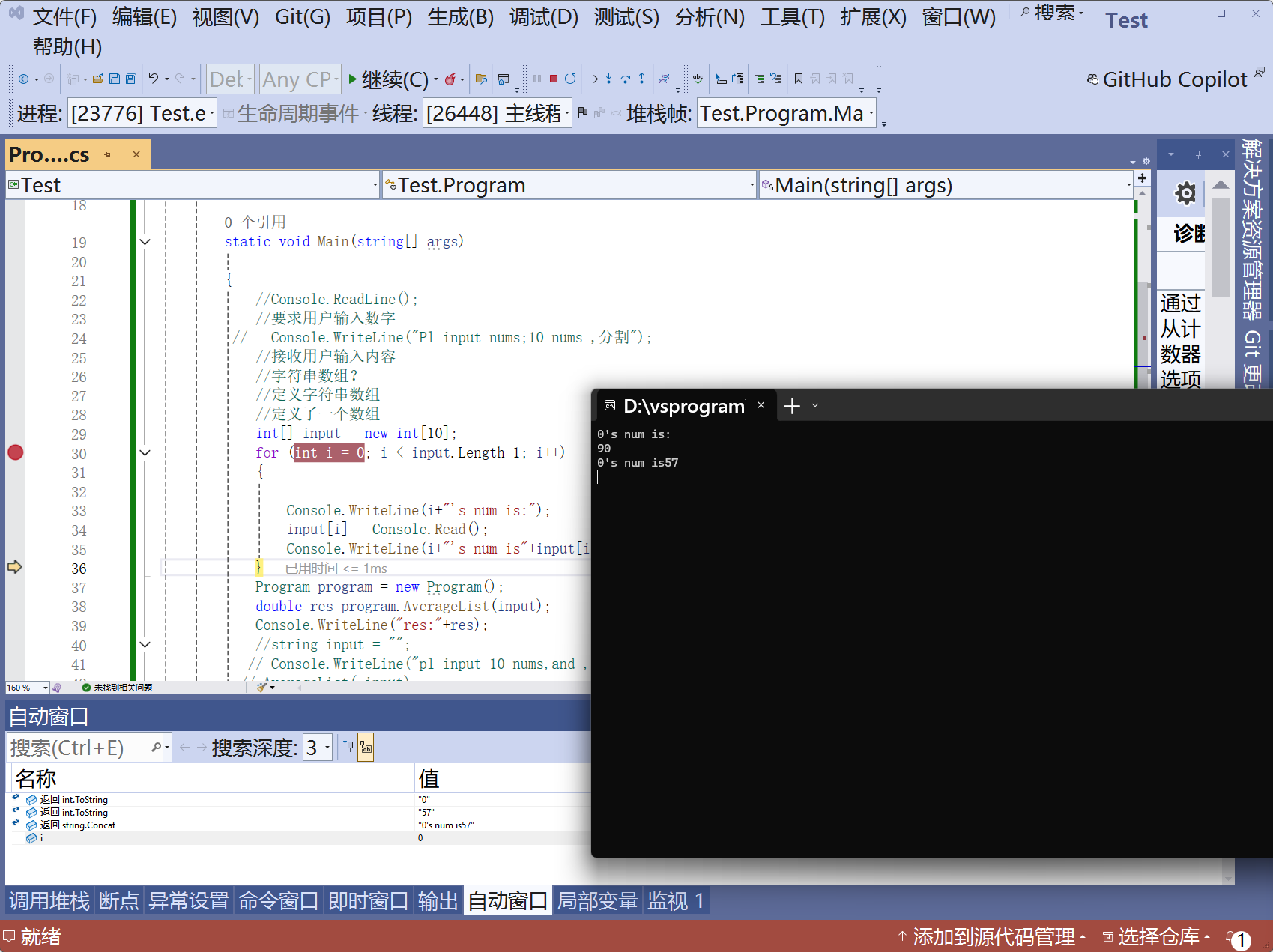
Task: Click the Save file icon
Action: coord(115,79)
